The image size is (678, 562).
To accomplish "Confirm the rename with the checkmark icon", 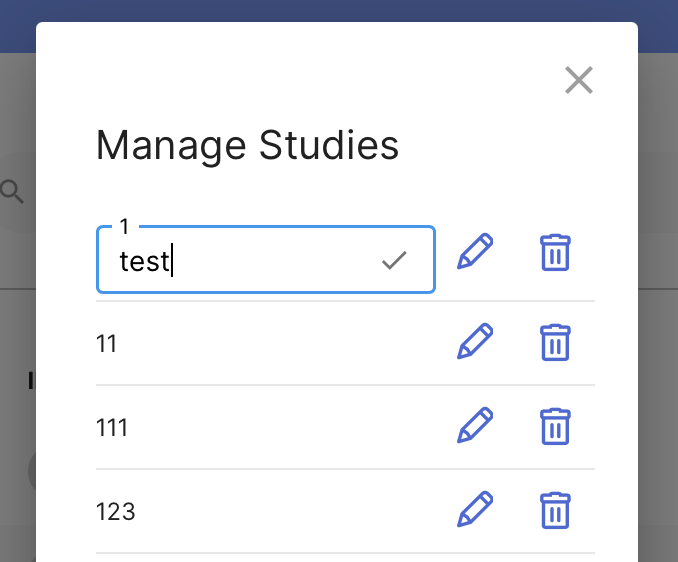I will coord(394,260).
